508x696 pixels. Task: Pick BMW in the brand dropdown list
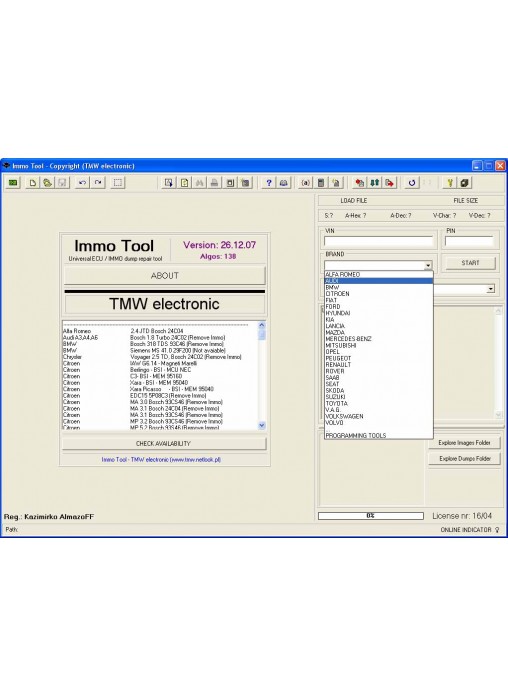point(379,287)
